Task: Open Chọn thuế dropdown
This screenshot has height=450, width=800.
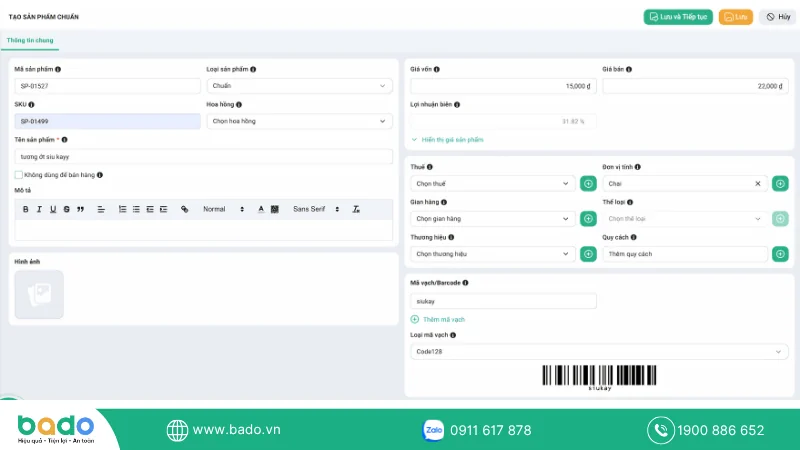Action: 492,184
